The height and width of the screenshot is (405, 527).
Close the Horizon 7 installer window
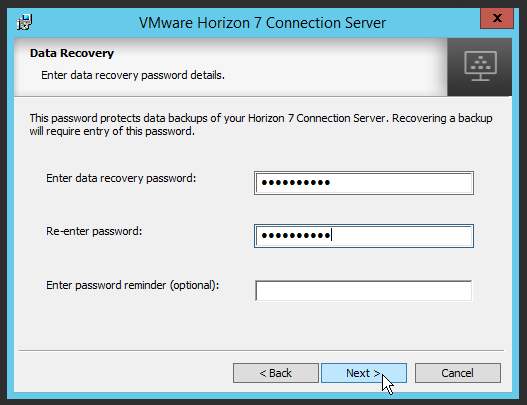click(x=497, y=18)
